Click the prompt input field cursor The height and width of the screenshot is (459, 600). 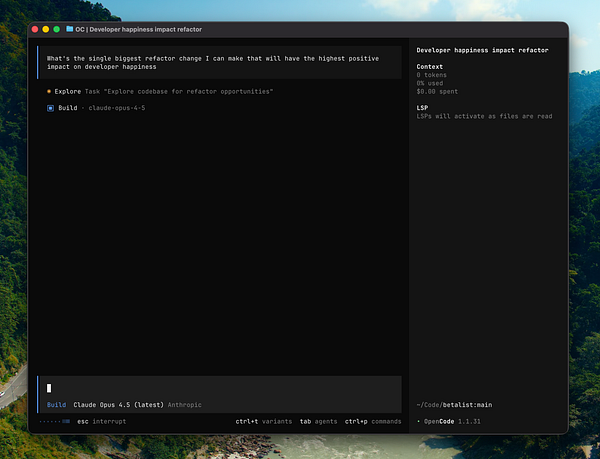pos(49,388)
